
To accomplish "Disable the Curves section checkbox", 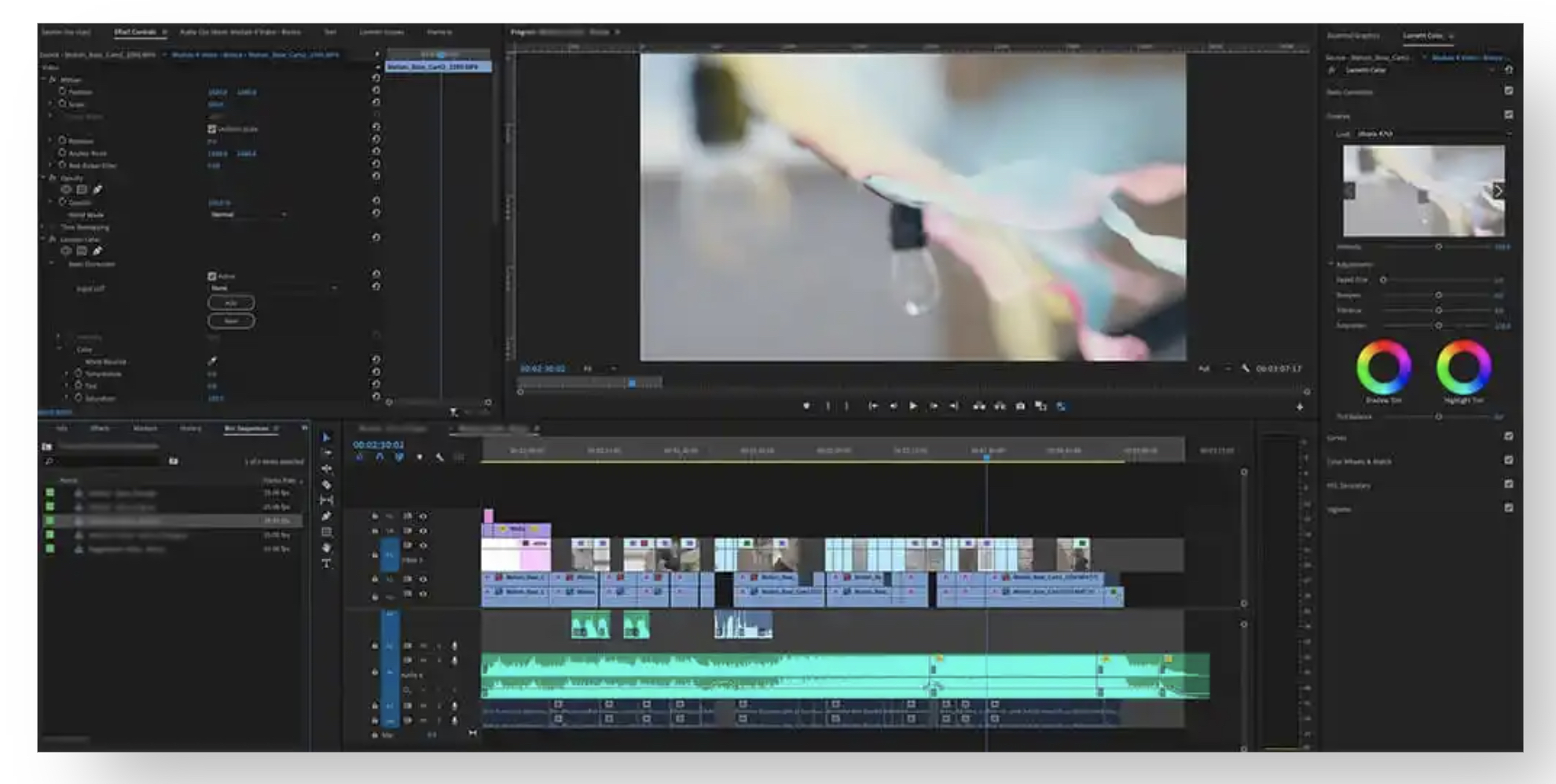I will tap(1508, 437).
